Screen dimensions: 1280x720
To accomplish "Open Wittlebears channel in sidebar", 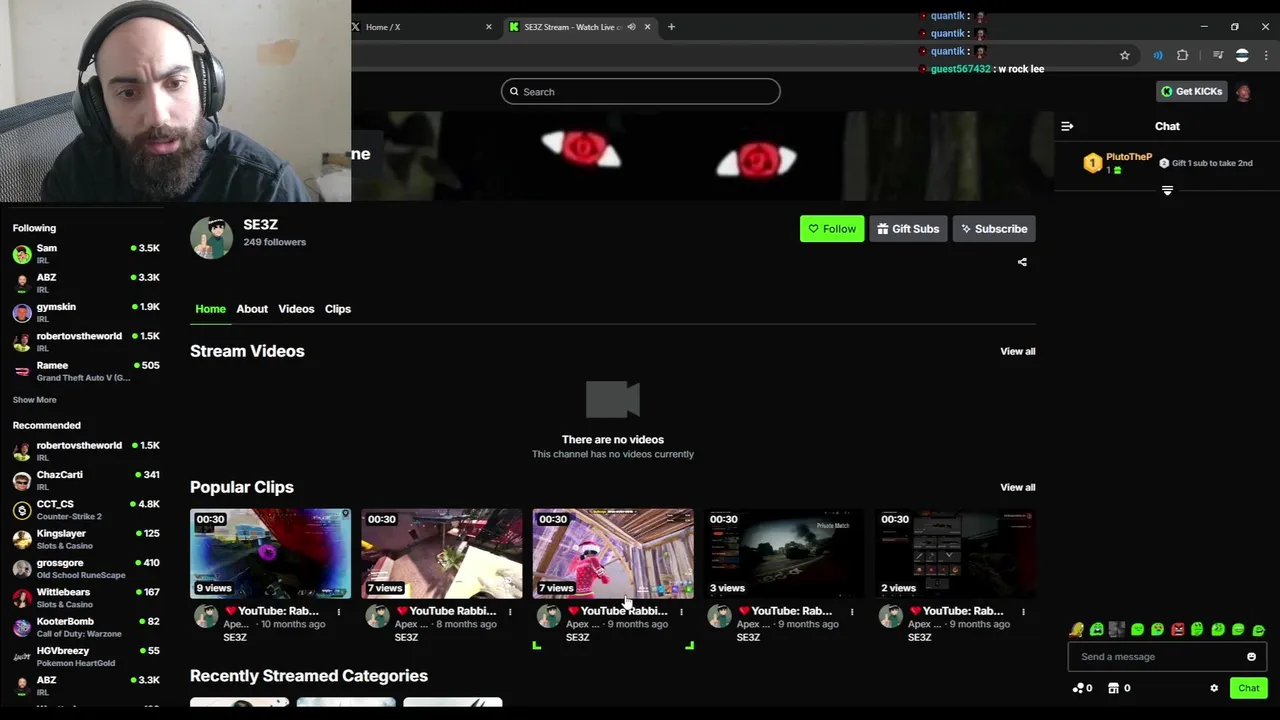I will tap(85, 598).
